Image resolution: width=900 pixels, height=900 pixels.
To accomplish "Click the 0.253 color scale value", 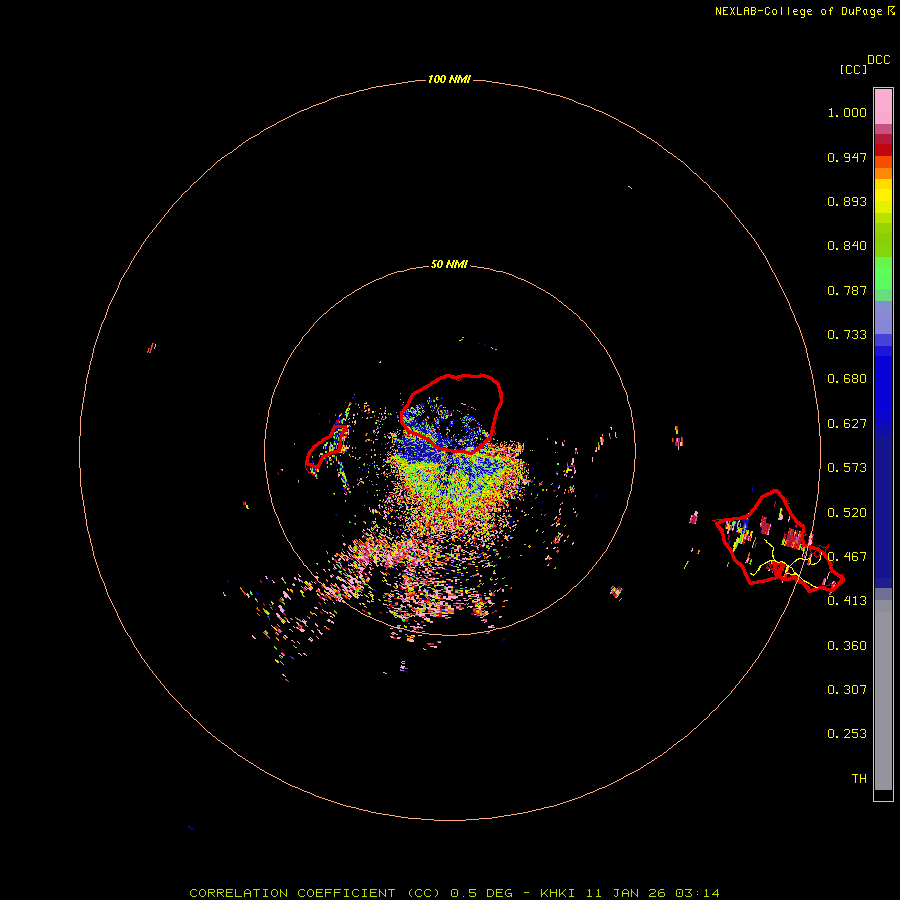I will coord(847,734).
